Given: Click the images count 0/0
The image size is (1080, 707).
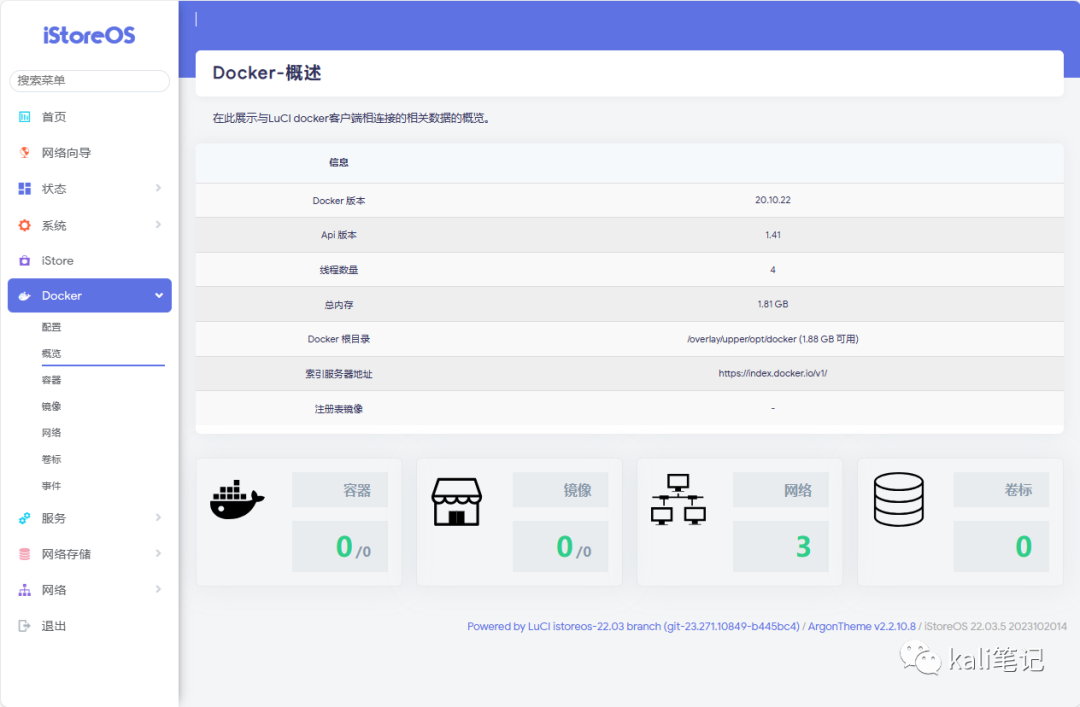Looking at the screenshot, I should pos(574,547).
